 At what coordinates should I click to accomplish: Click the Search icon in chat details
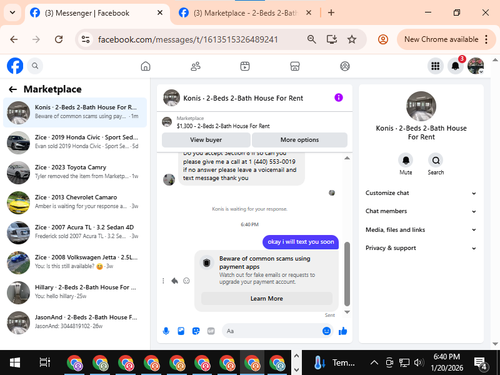coord(436,160)
